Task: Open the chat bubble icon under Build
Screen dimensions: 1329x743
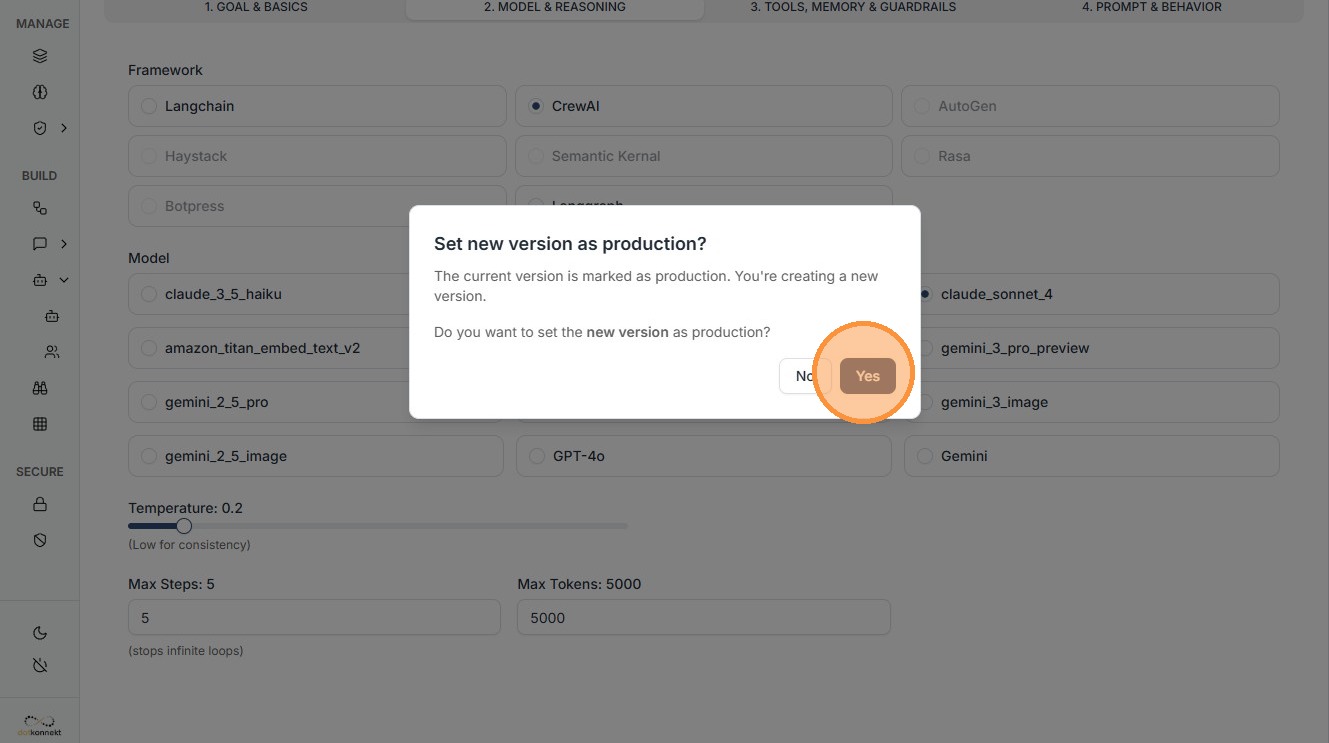Action: pos(40,244)
